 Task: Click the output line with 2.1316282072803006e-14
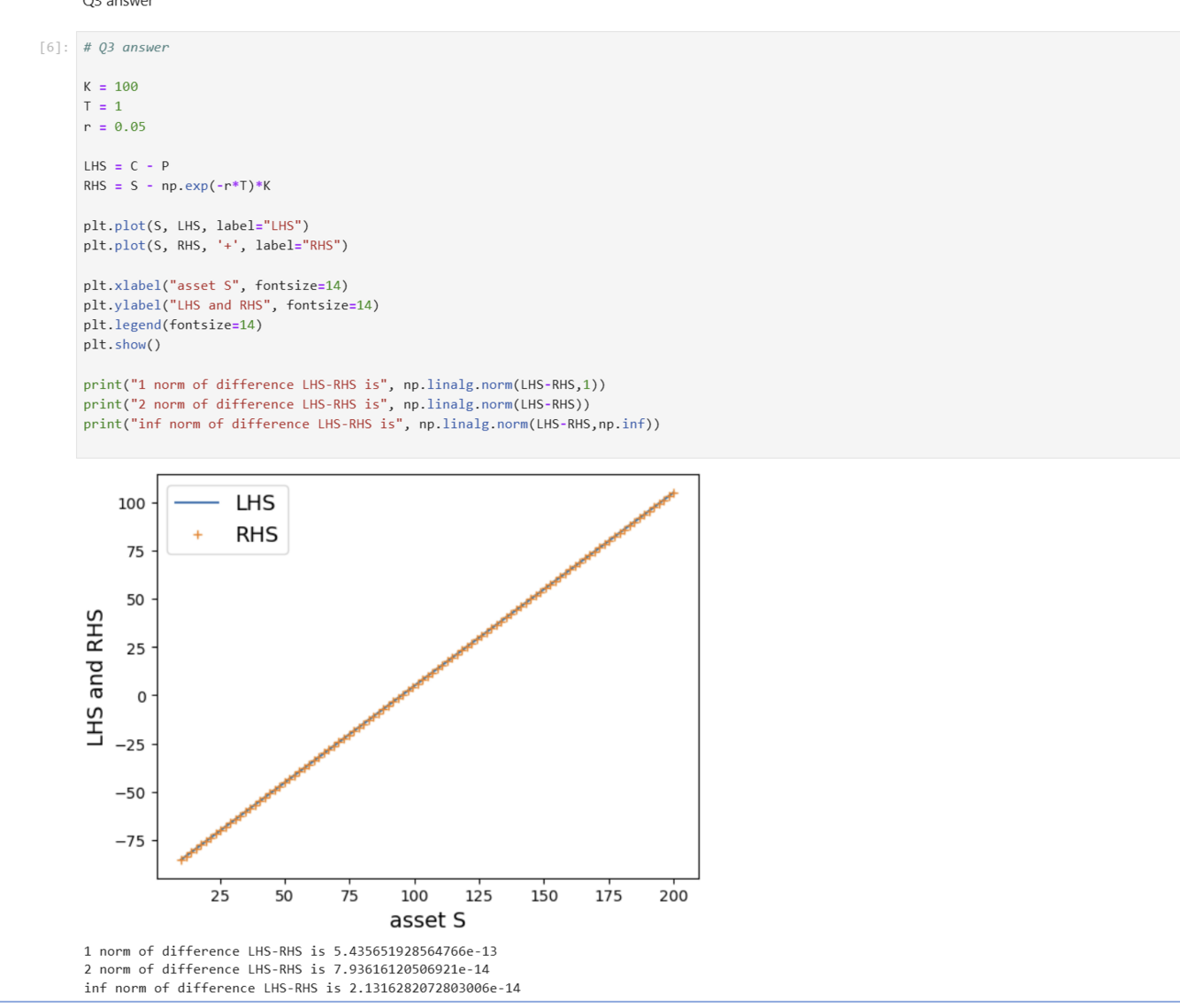[x=302, y=988]
